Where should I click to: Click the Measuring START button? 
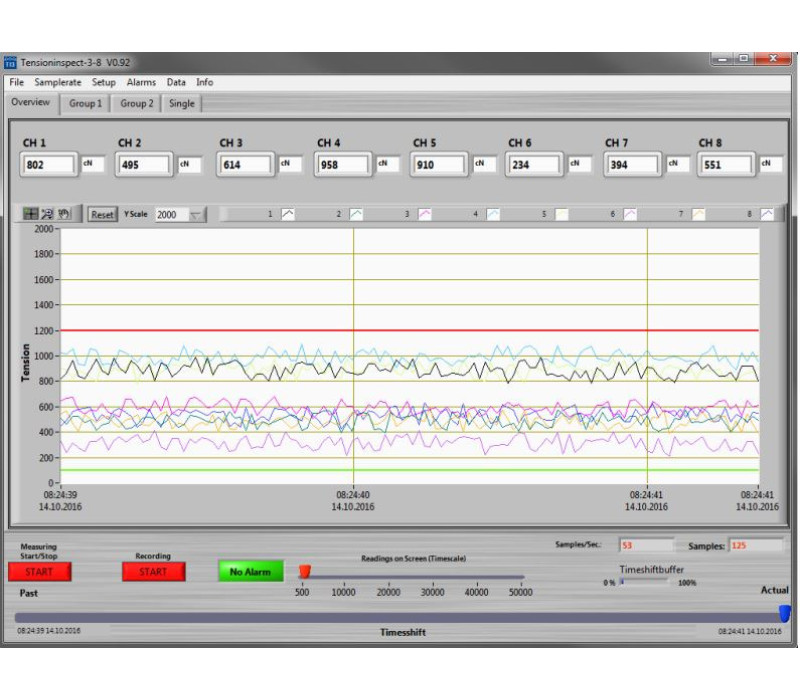point(39,572)
